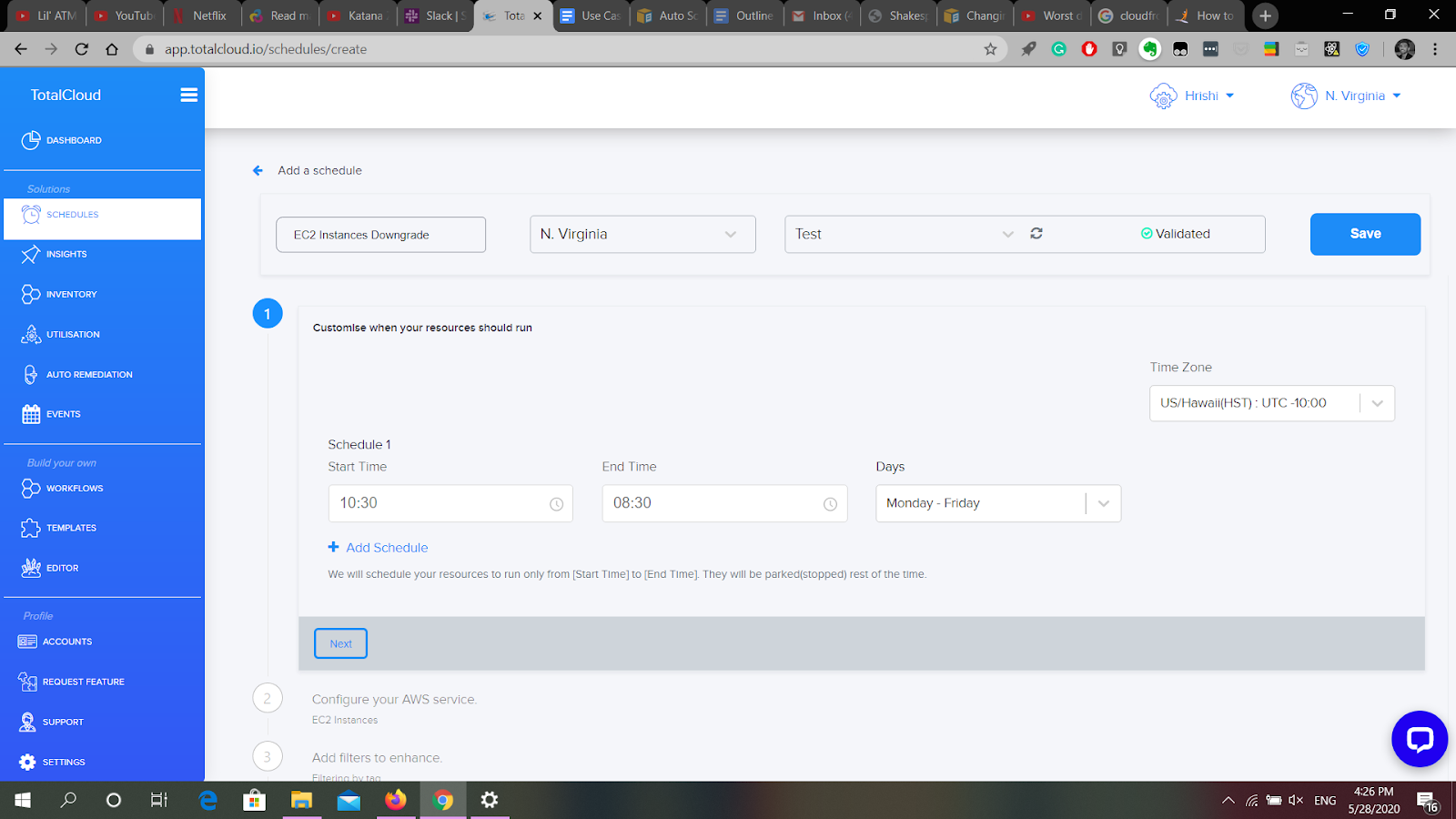Reload the page in Chrome
This screenshot has height=819, width=1456.
click(82, 49)
